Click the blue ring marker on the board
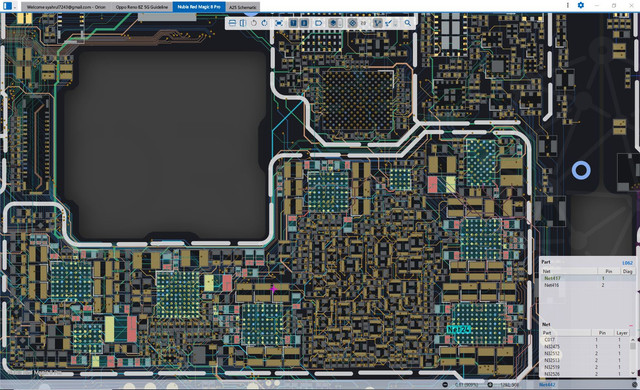Image resolution: width=640 pixels, height=390 pixels. [x=581, y=170]
